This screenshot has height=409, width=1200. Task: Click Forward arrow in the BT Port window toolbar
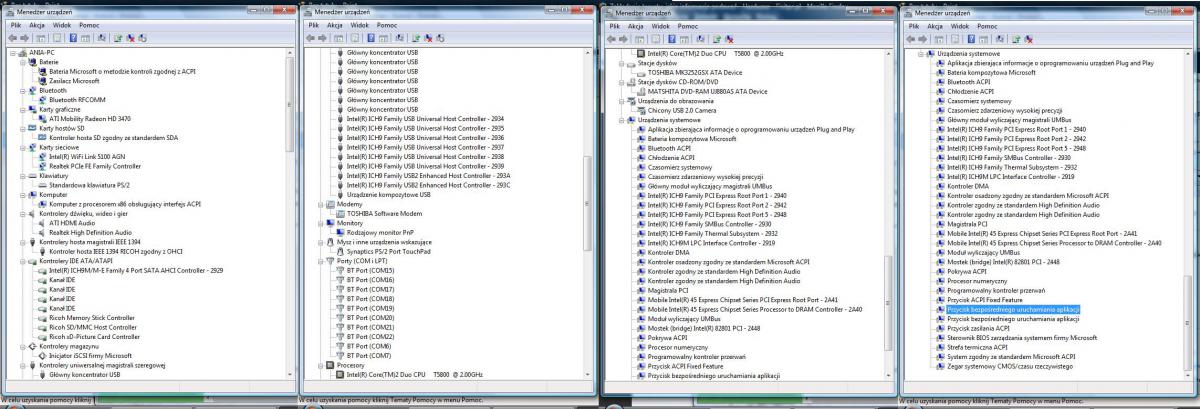pyautogui.click(x=322, y=38)
